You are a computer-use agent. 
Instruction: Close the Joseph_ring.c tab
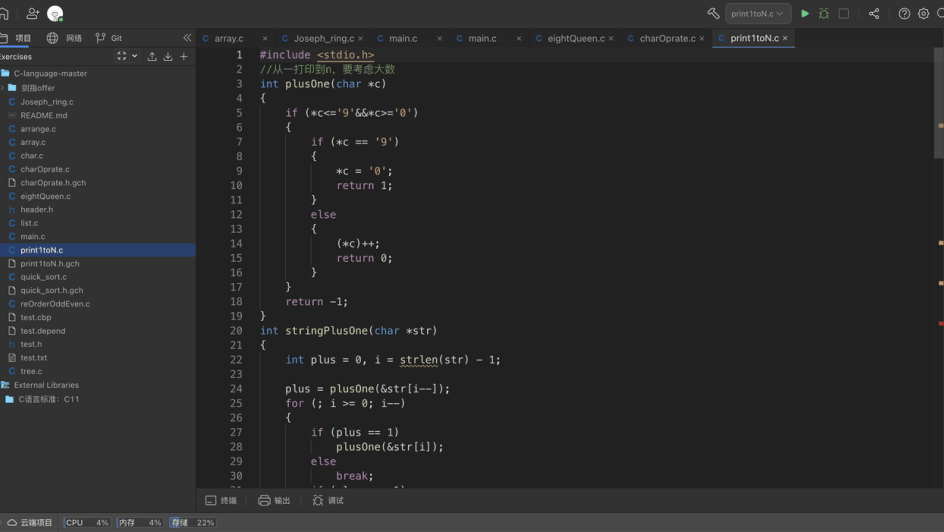[x=361, y=38]
